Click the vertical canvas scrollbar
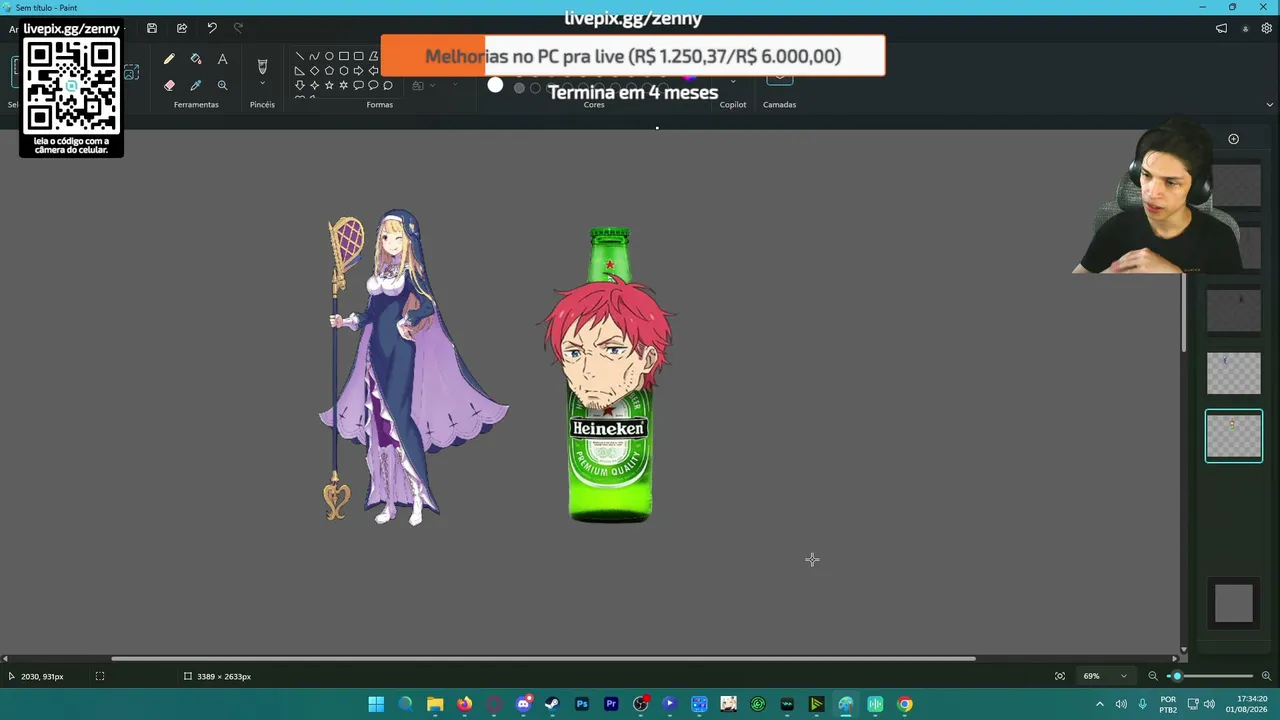Viewport: 1280px width, 720px height. point(1184,311)
